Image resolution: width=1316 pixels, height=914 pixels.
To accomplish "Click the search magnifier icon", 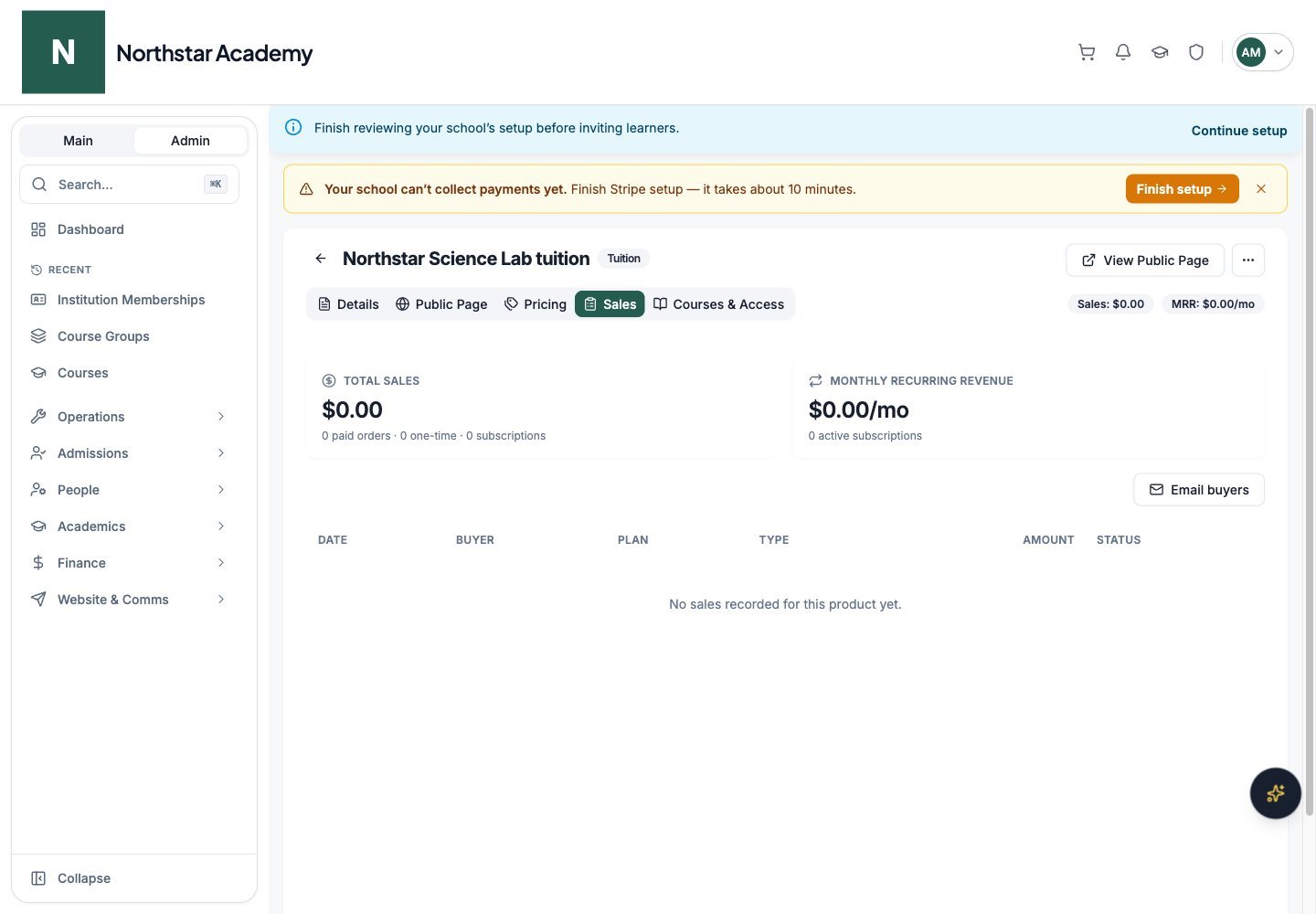I will (39, 185).
